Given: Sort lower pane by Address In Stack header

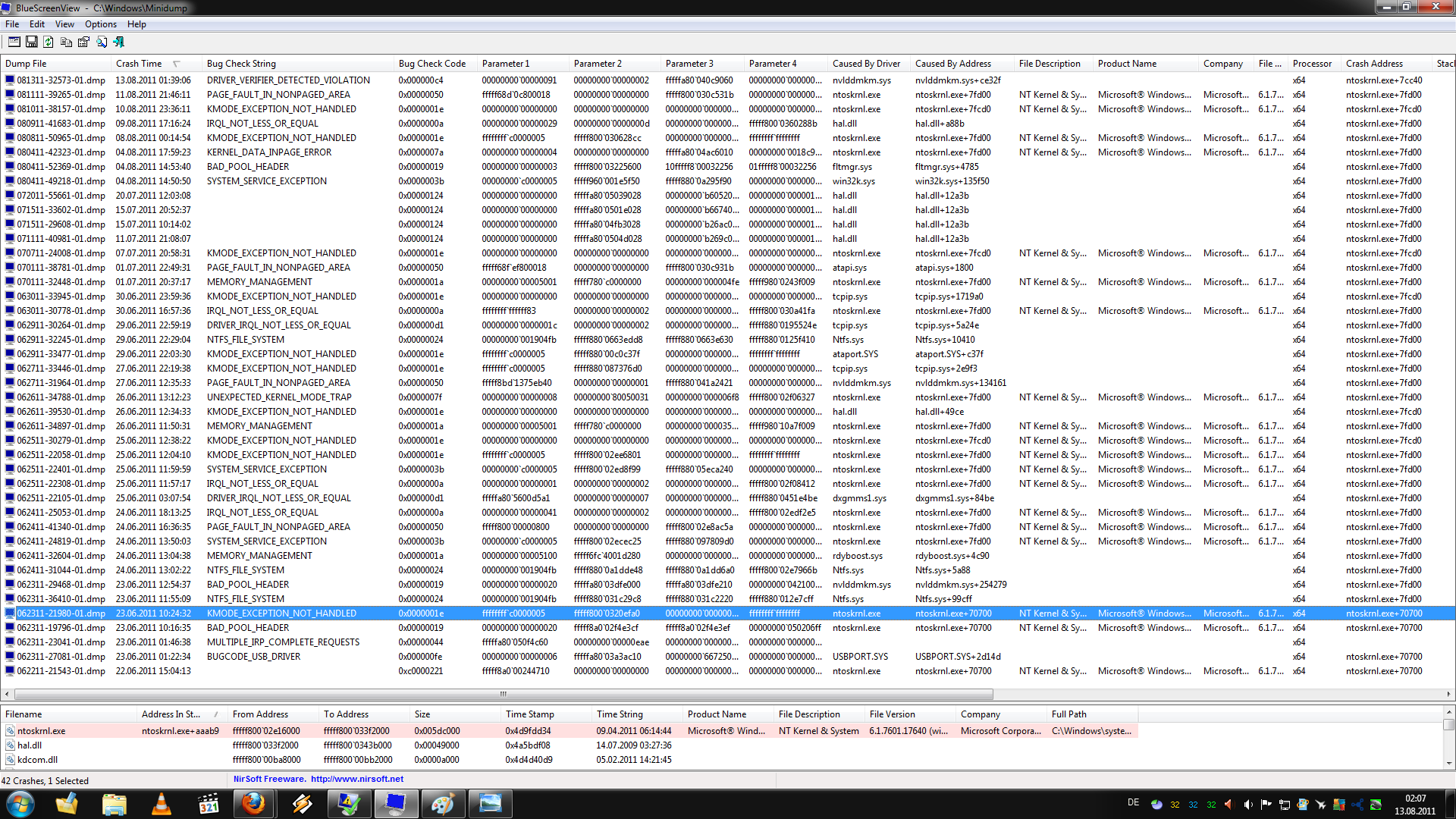Looking at the screenshot, I should [x=171, y=714].
